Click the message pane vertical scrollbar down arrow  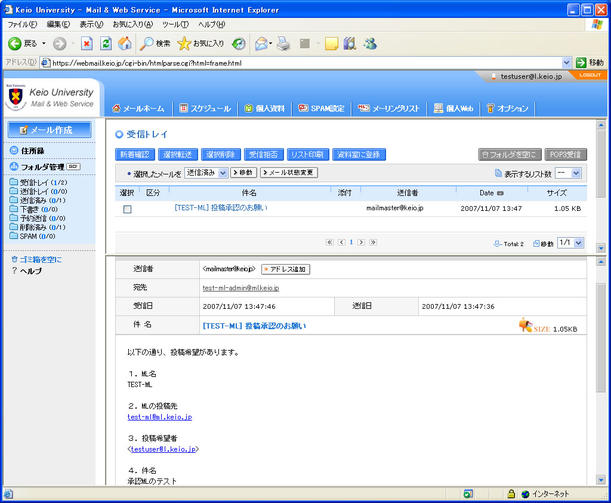click(600, 478)
